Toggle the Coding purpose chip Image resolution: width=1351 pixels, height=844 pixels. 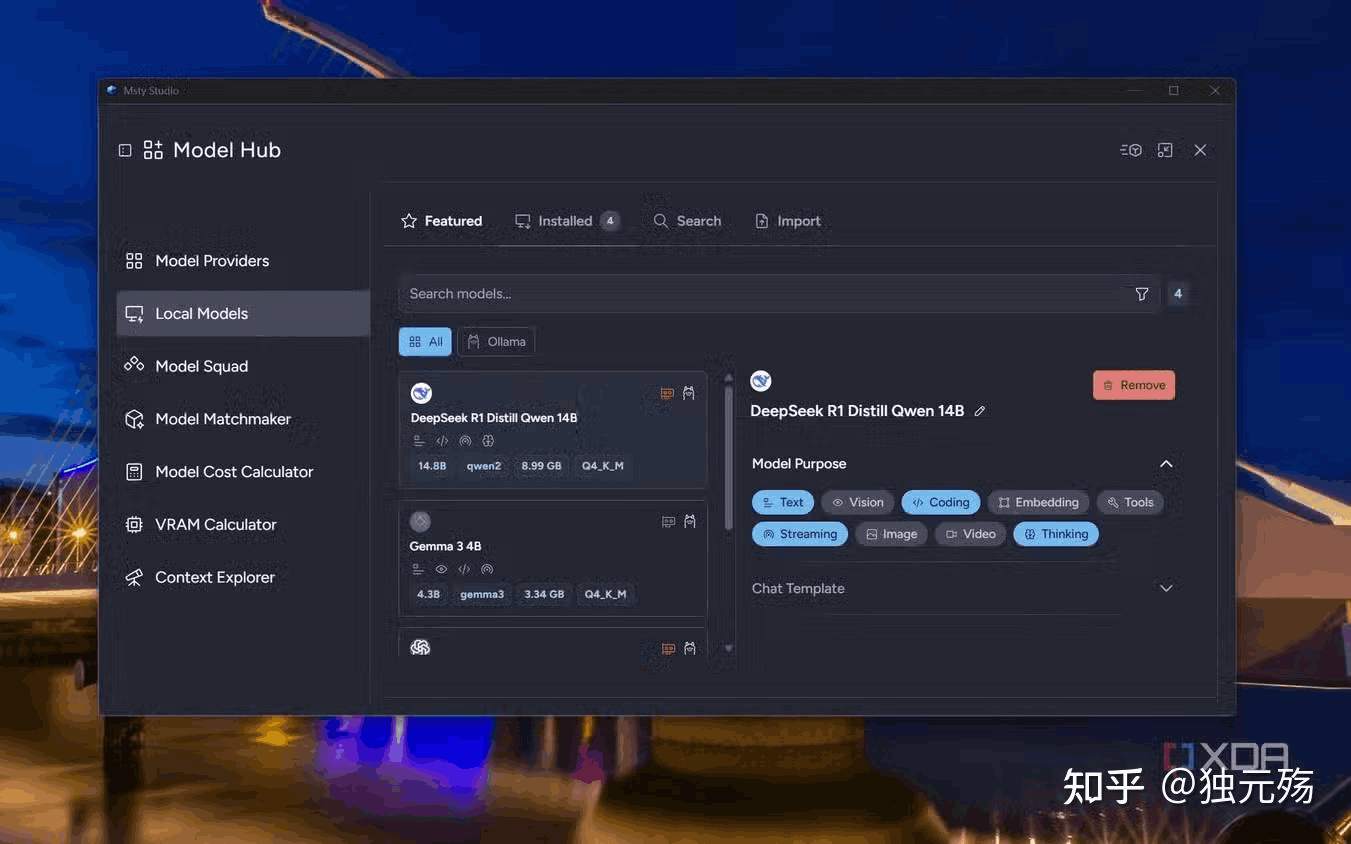coord(941,503)
